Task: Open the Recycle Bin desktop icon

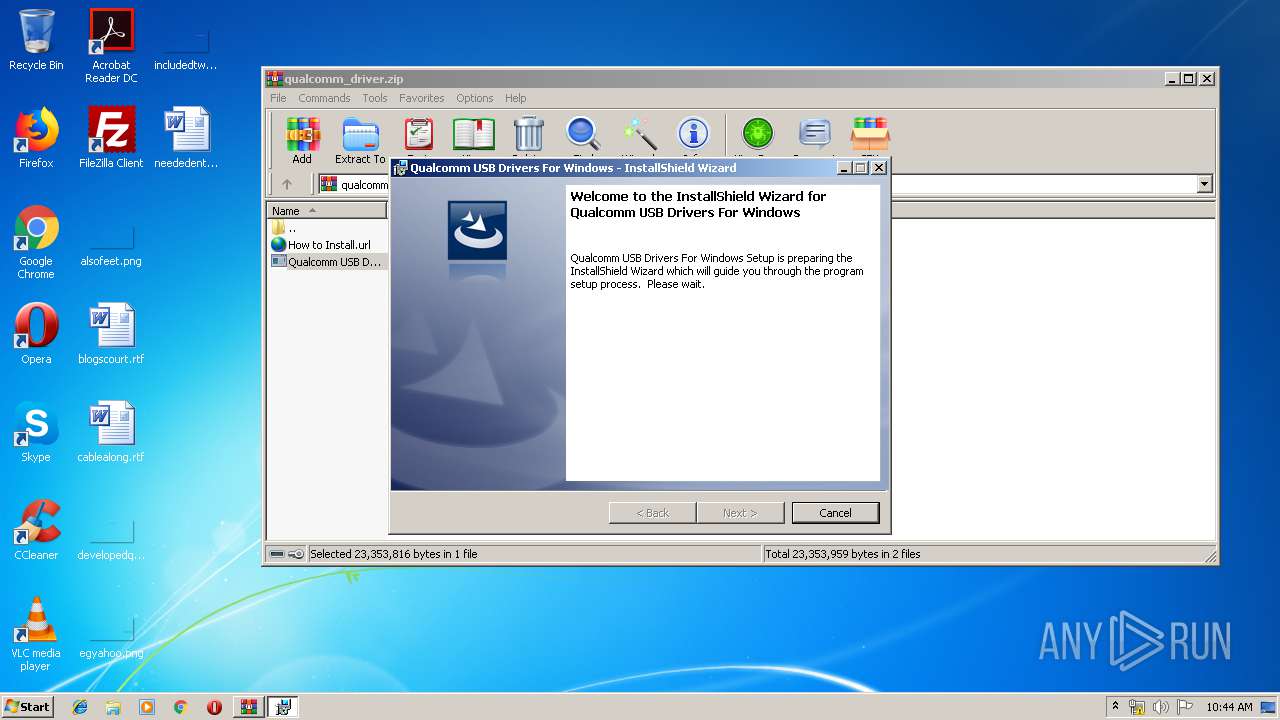Action: pyautogui.click(x=36, y=39)
